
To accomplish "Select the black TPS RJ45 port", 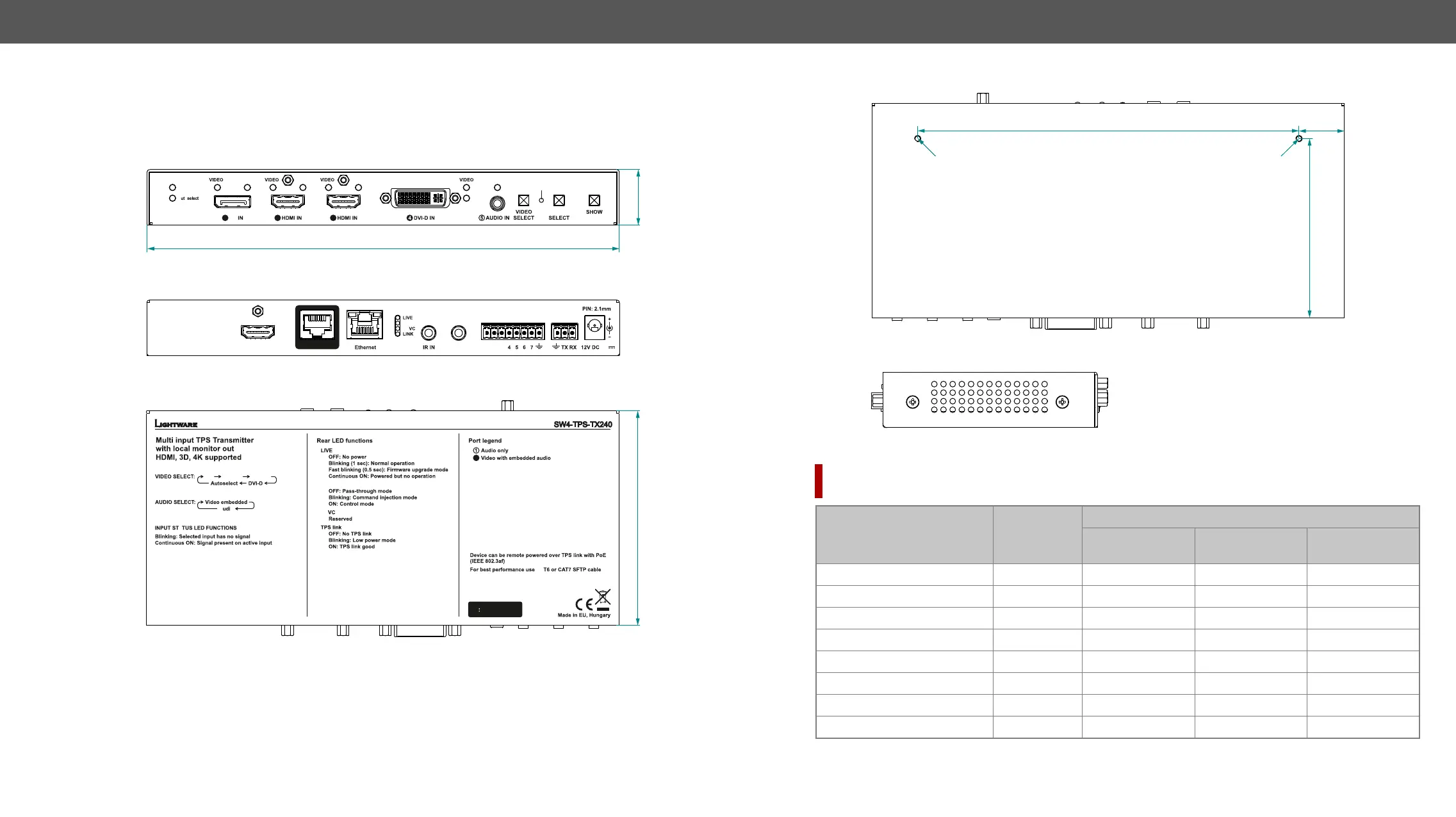I will pos(317,327).
